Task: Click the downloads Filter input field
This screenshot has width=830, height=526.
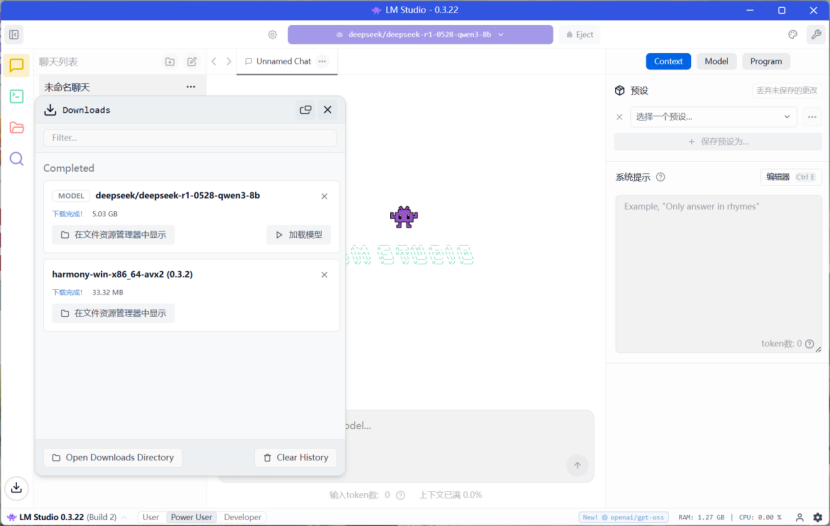Action: tap(190, 137)
